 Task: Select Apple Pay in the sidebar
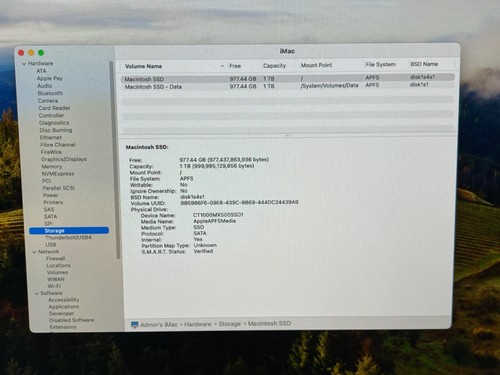[x=50, y=78]
